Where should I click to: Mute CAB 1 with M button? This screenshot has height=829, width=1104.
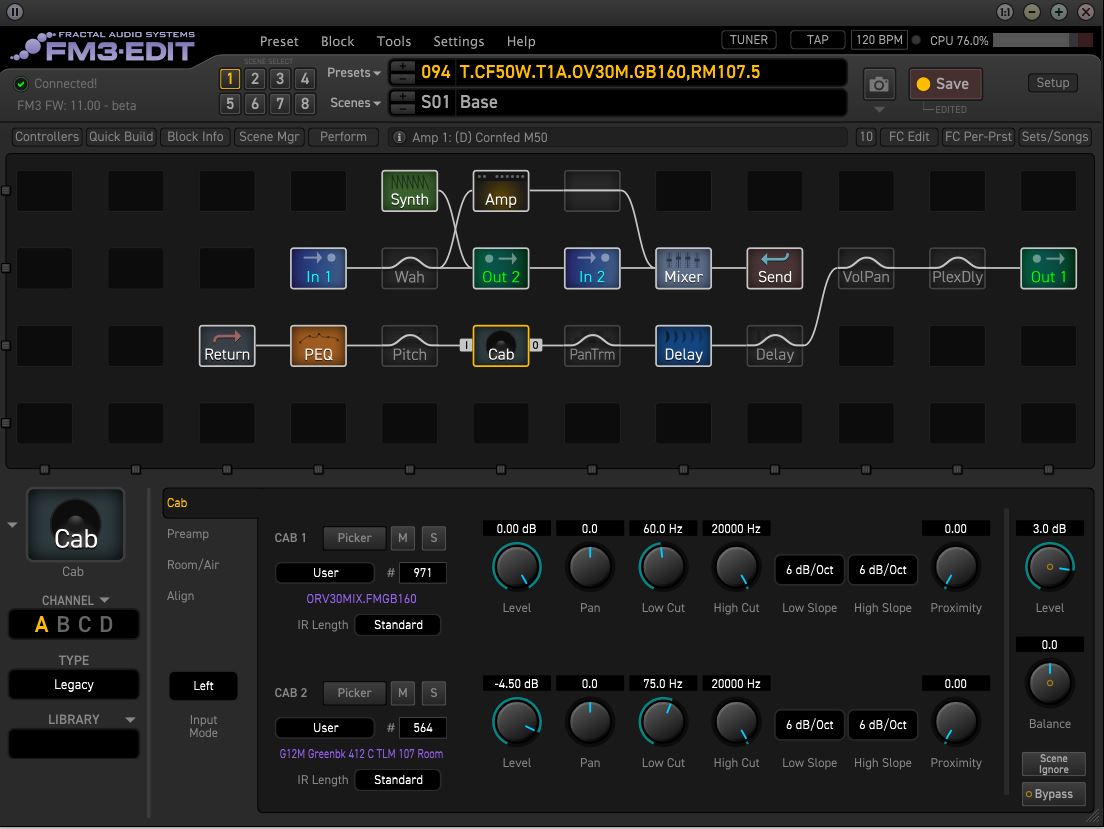(403, 538)
